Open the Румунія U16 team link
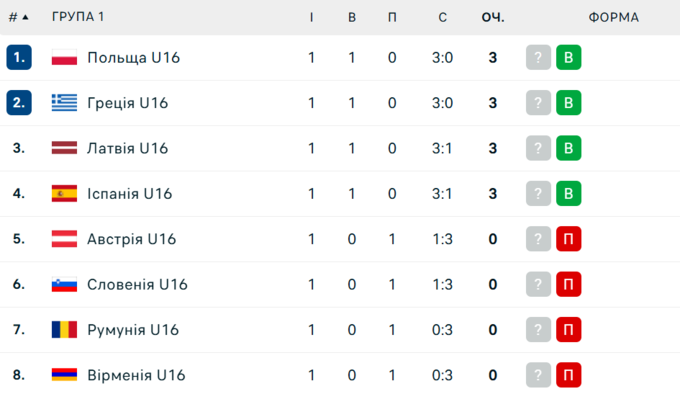680x394 pixels. (133, 330)
